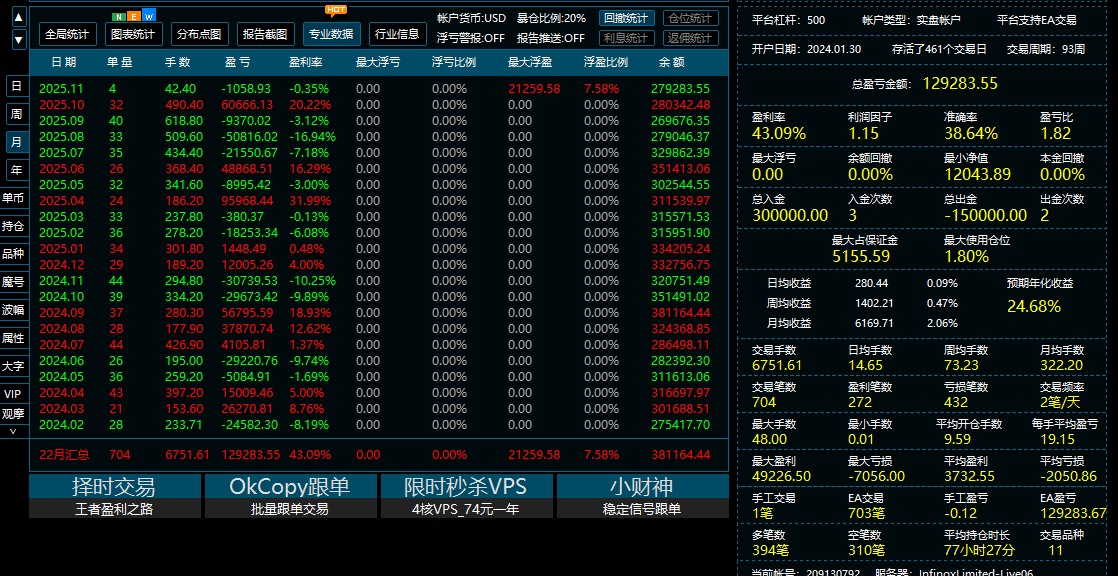Click the up arrow button
This screenshot has width=1118, height=576.
(19, 18)
